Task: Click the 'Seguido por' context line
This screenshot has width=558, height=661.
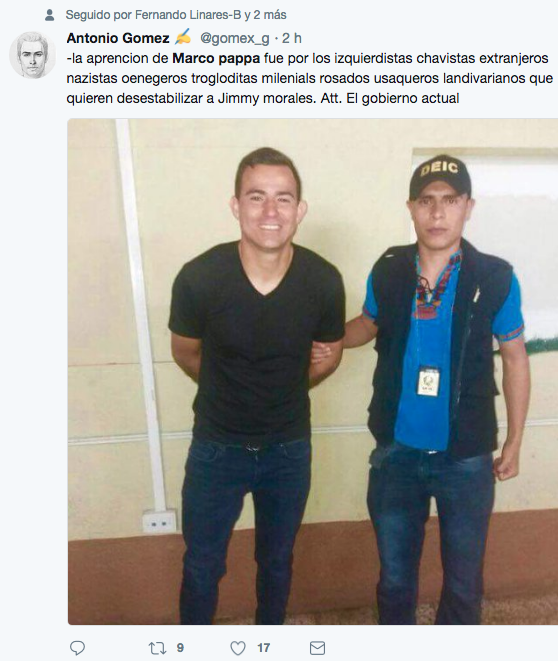Action: click(x=176, y=15)
